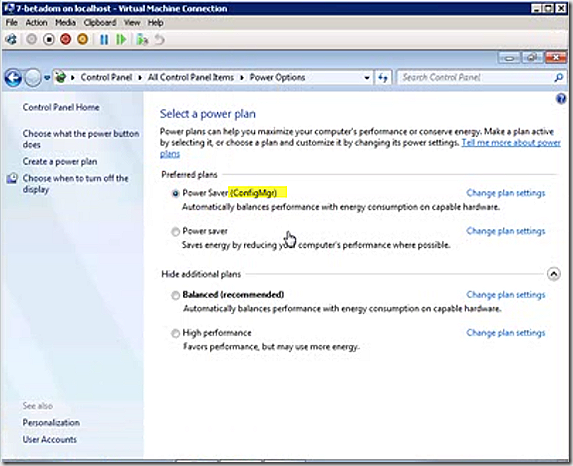Image resolution: width=573 pixels, height=466 pixels.
Task: Open recent pages dropdown arrow
Action: (47, 77)
